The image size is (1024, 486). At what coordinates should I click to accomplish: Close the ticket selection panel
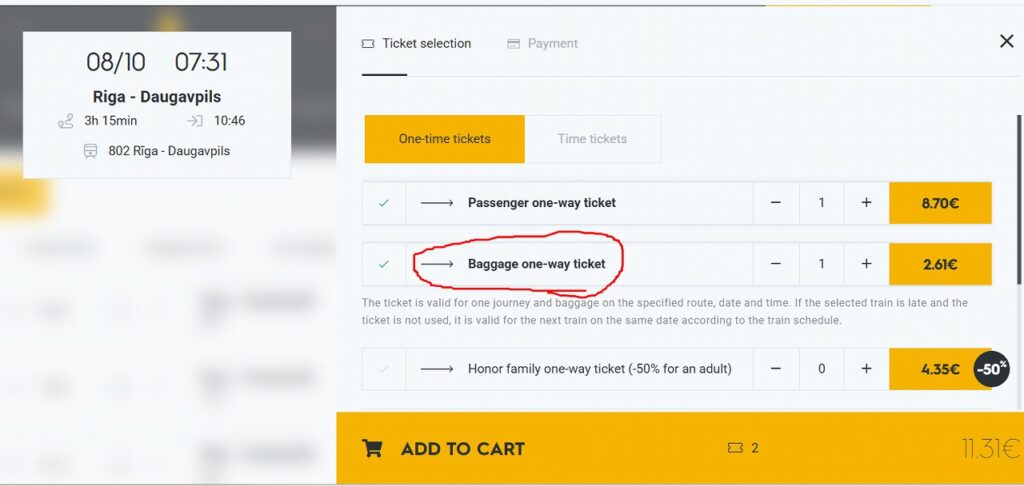point(1006,41)
